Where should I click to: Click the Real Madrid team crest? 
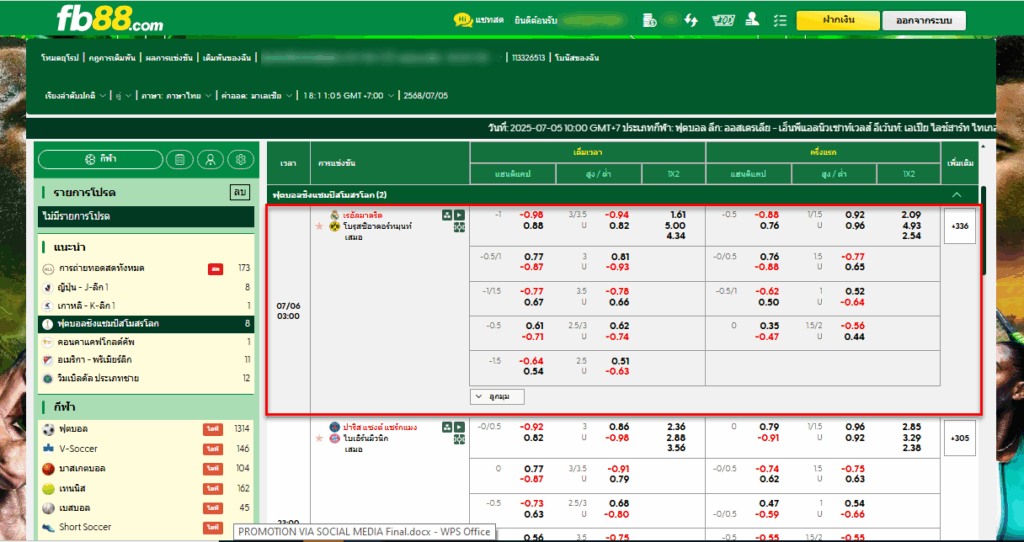pos(334,215)
